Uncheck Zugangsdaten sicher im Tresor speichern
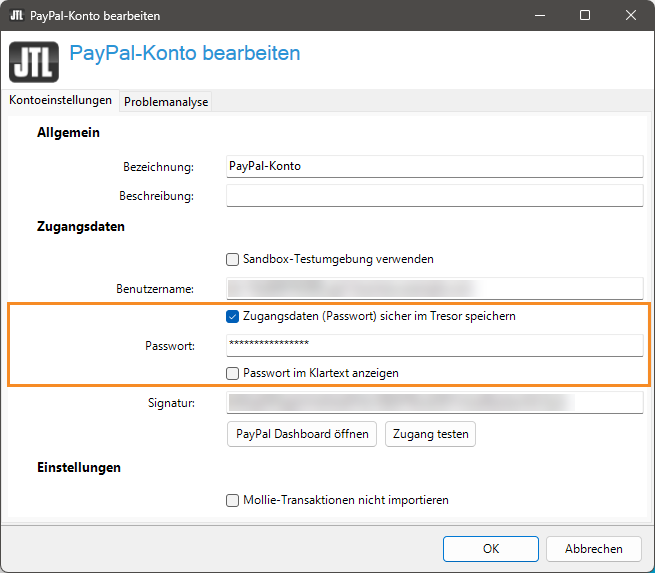This screenshot has width=655, height=573. click(233, 316)
